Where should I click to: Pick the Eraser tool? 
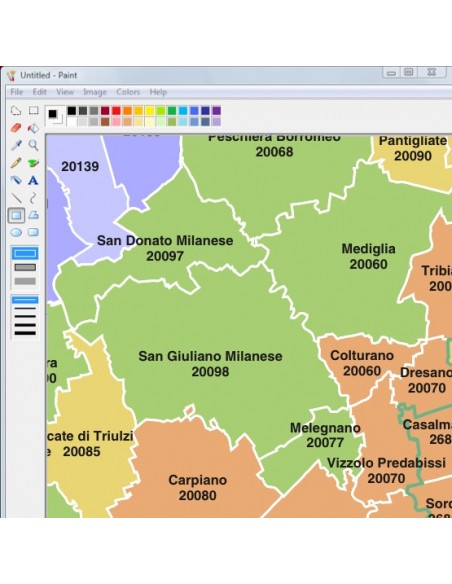coord(16,128)
